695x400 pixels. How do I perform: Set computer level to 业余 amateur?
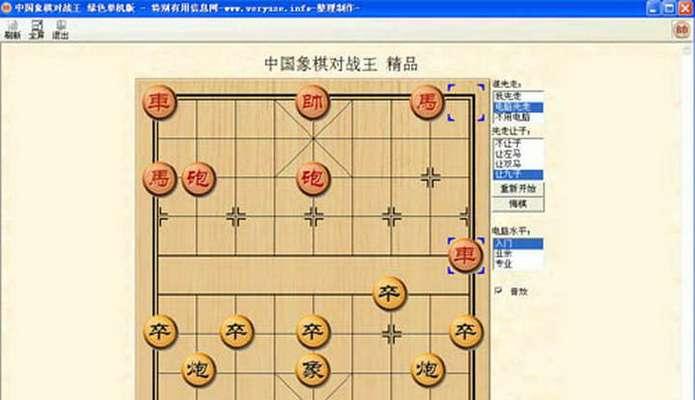[518, 254]
